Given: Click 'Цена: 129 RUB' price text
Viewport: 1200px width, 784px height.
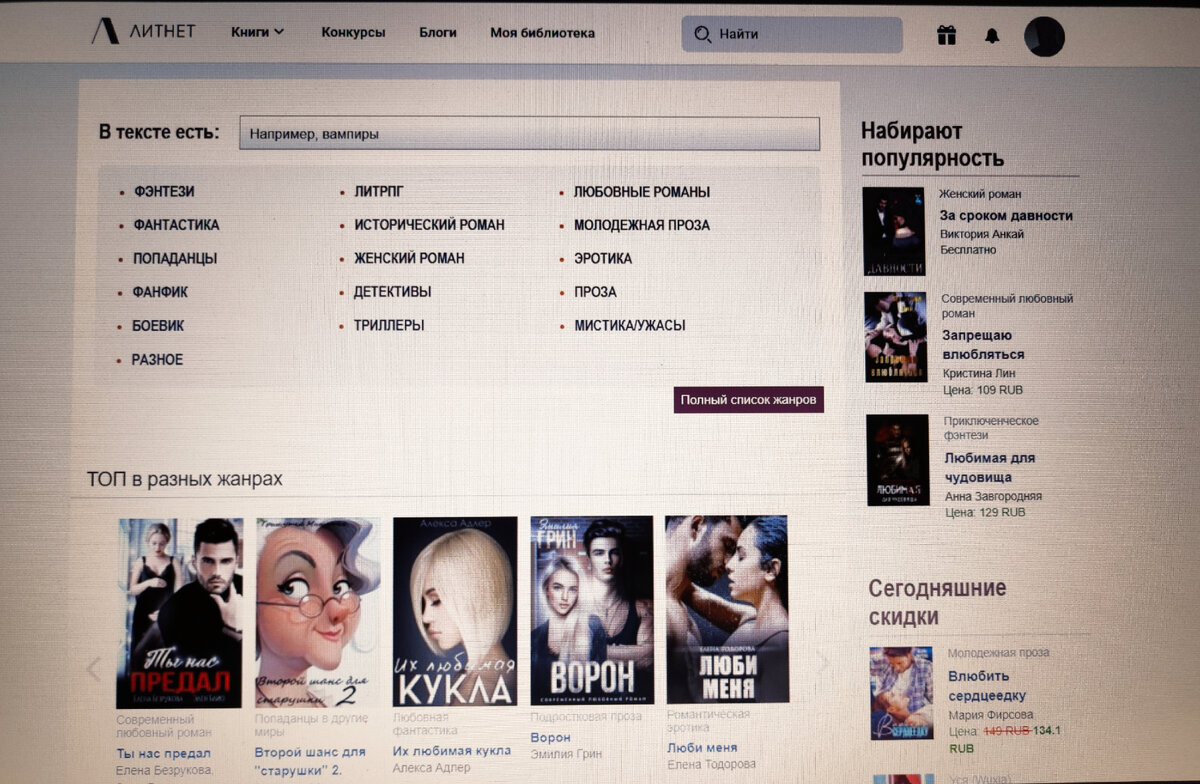Looking at the screenshot, I should pos(985,512).
